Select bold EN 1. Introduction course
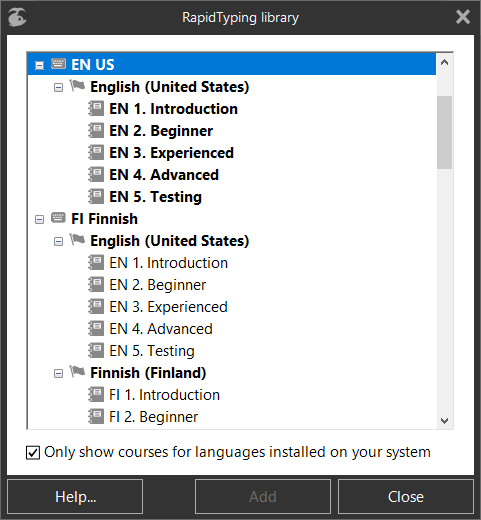The image size is (481, 520). 174,109
